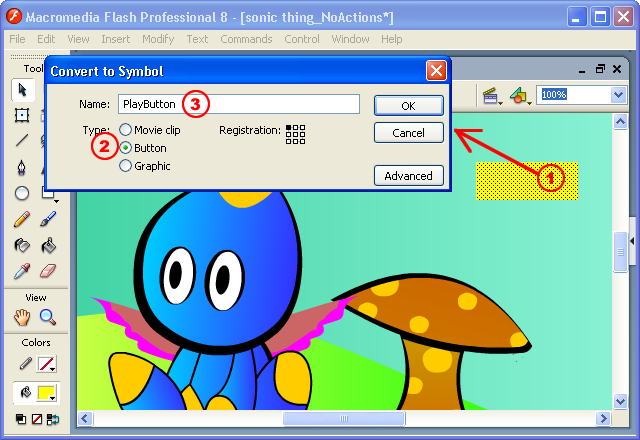The width and height of the screenshot is (640, 440).
Task: Open the zoom percentage dropdown
Action: (x=618, y=95)
